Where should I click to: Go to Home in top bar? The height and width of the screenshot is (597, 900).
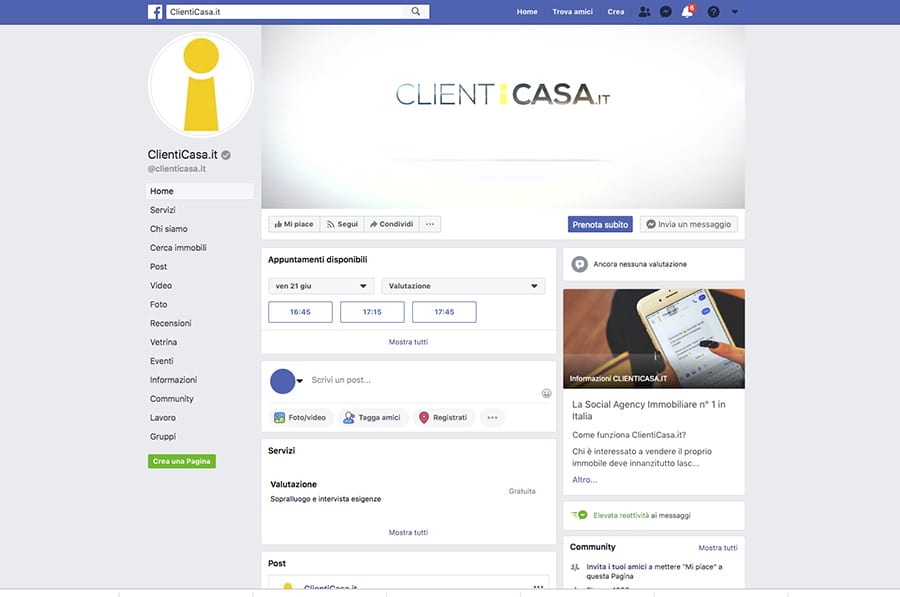coord(527,11)
